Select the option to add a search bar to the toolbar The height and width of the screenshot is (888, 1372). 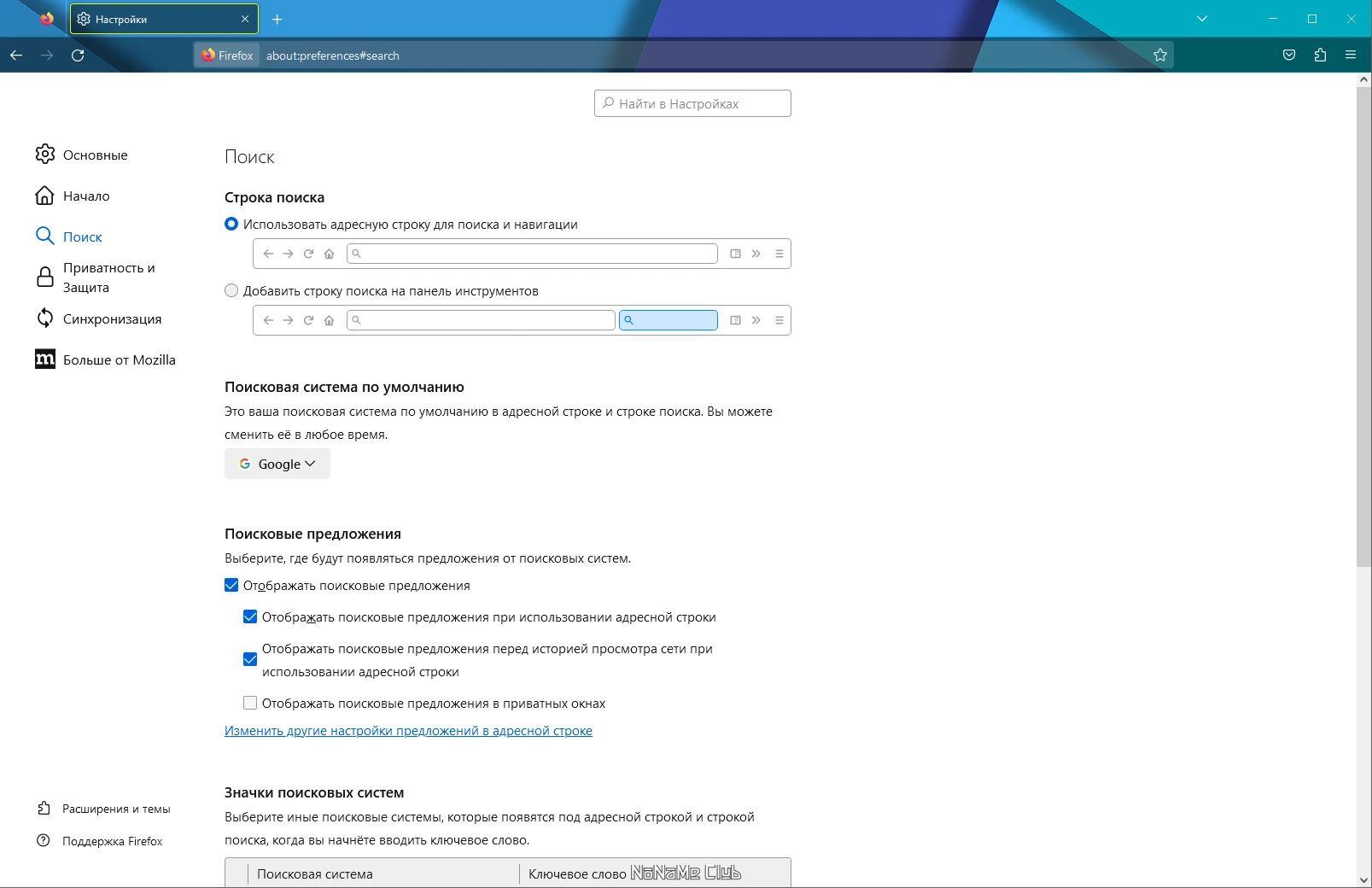pyautogui.click(x=231, y=290)
